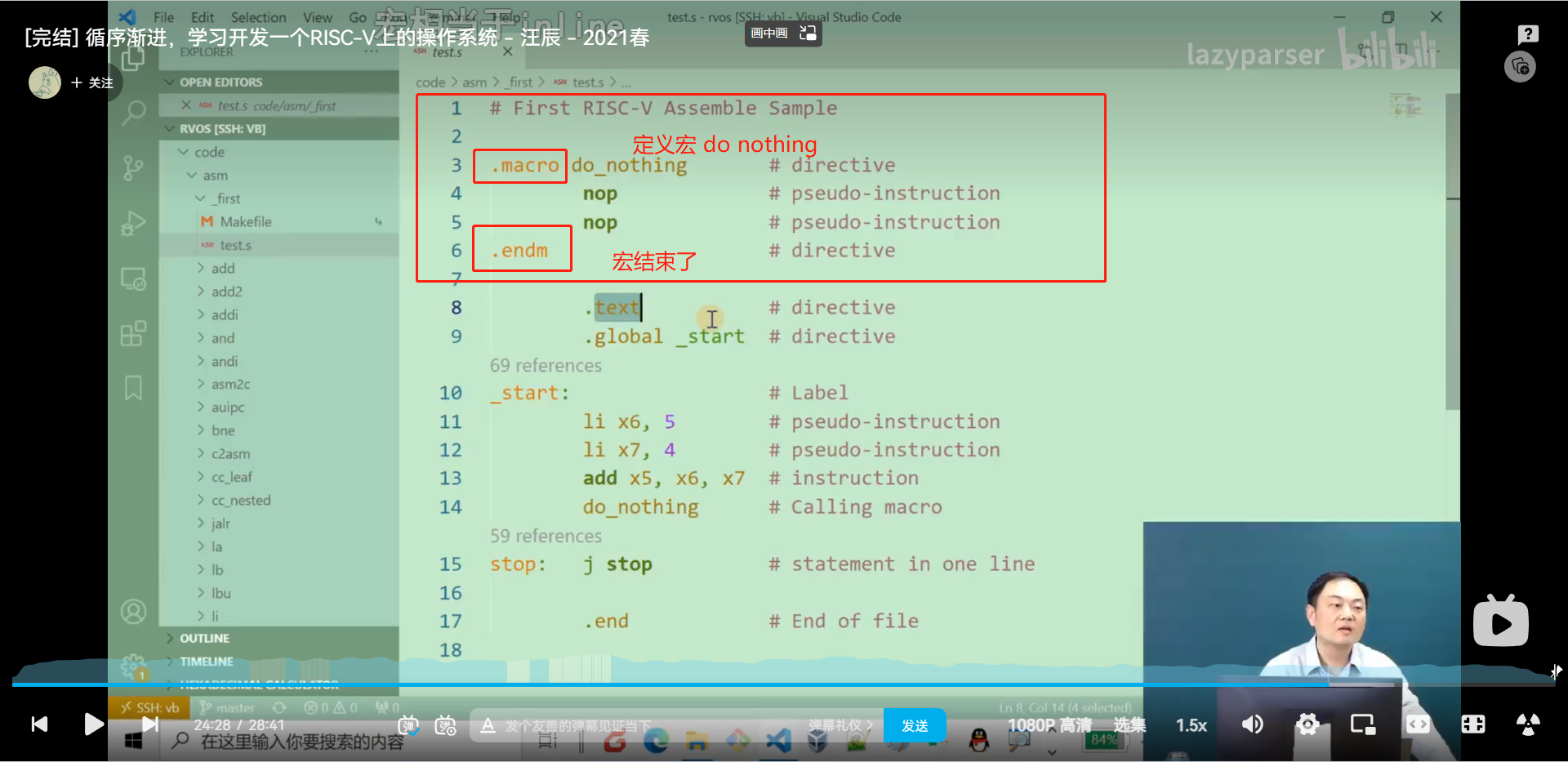
Task: Open danmaku font style options
Action: point(488,725)
